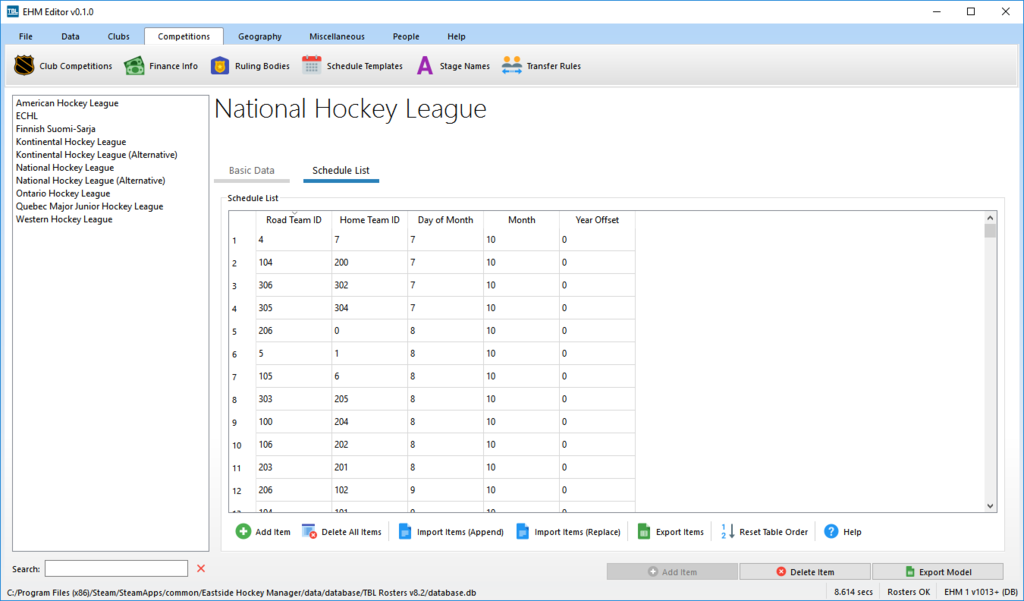This screenshot has width=1024, height=601.
Task: Click the Delete All Items label under the schedule table
Action: point(351,532)
